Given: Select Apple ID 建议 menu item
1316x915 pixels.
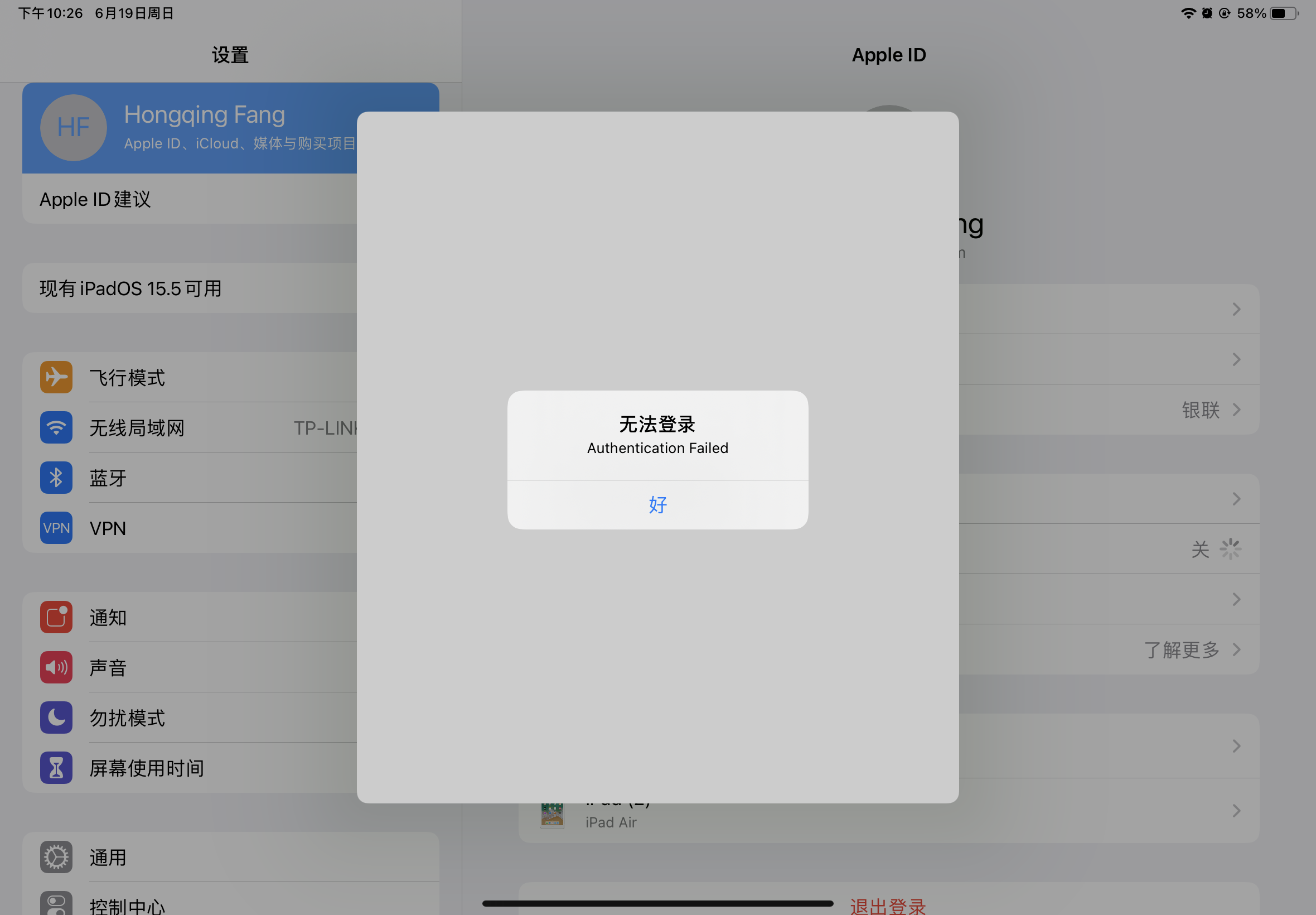Looking at the screenshot, I should click(95, 199).
